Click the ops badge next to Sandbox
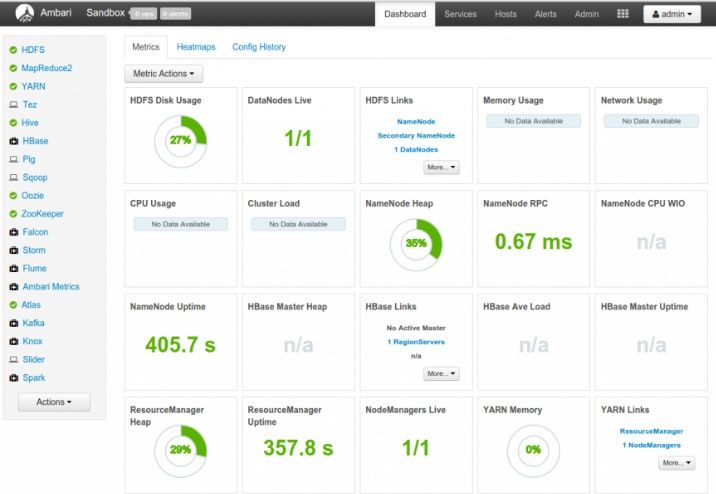The image size is (716, 494). point(143,14)
